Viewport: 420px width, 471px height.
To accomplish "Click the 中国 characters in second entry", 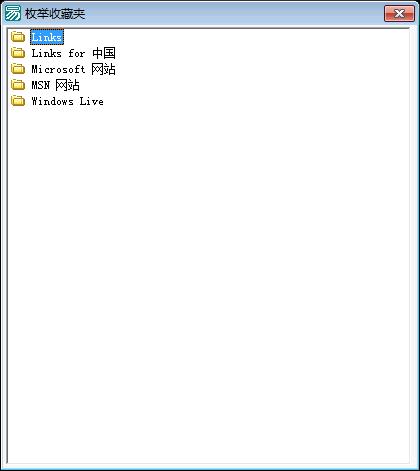I will (104, 53).
